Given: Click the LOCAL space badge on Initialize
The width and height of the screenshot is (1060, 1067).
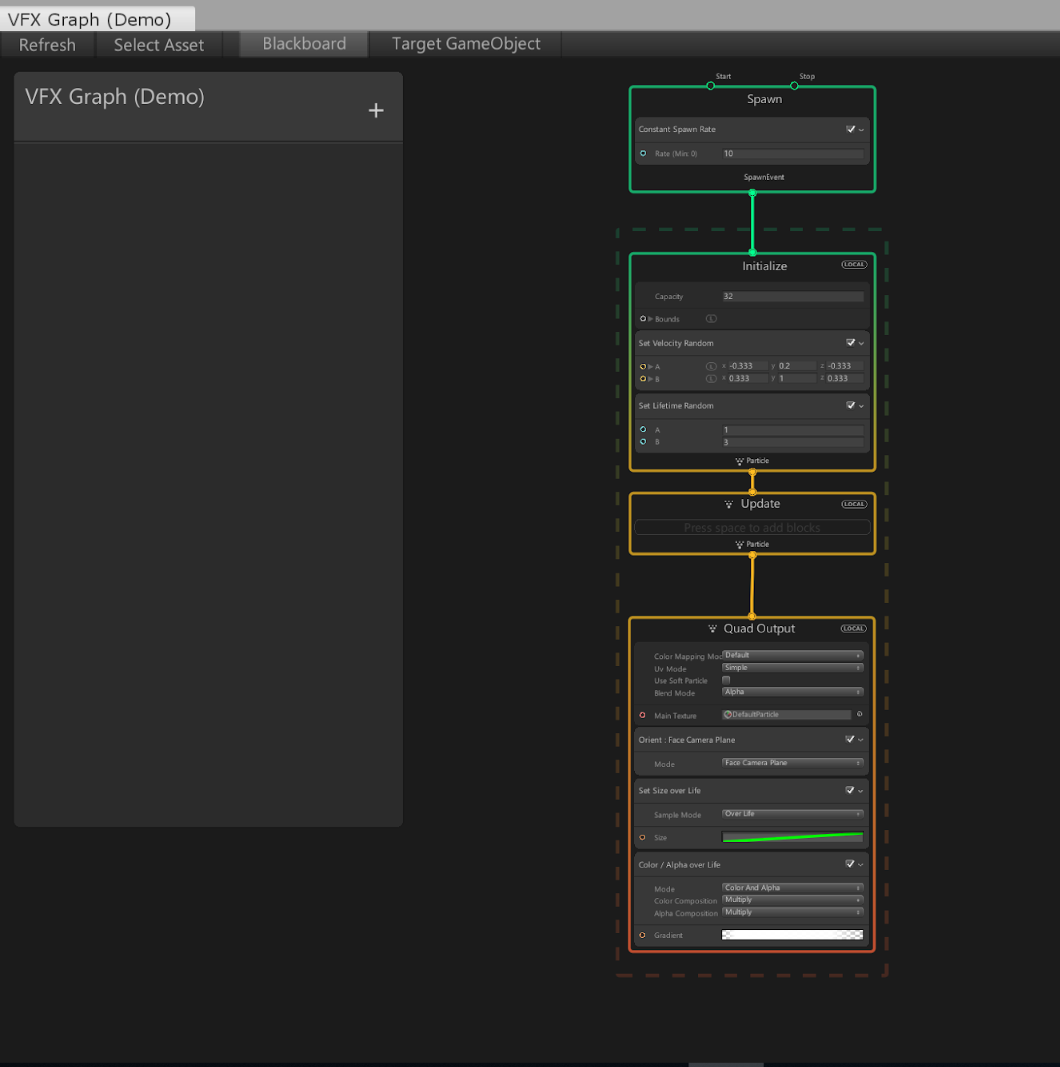Looking at the screenshot, I should 853,265.
